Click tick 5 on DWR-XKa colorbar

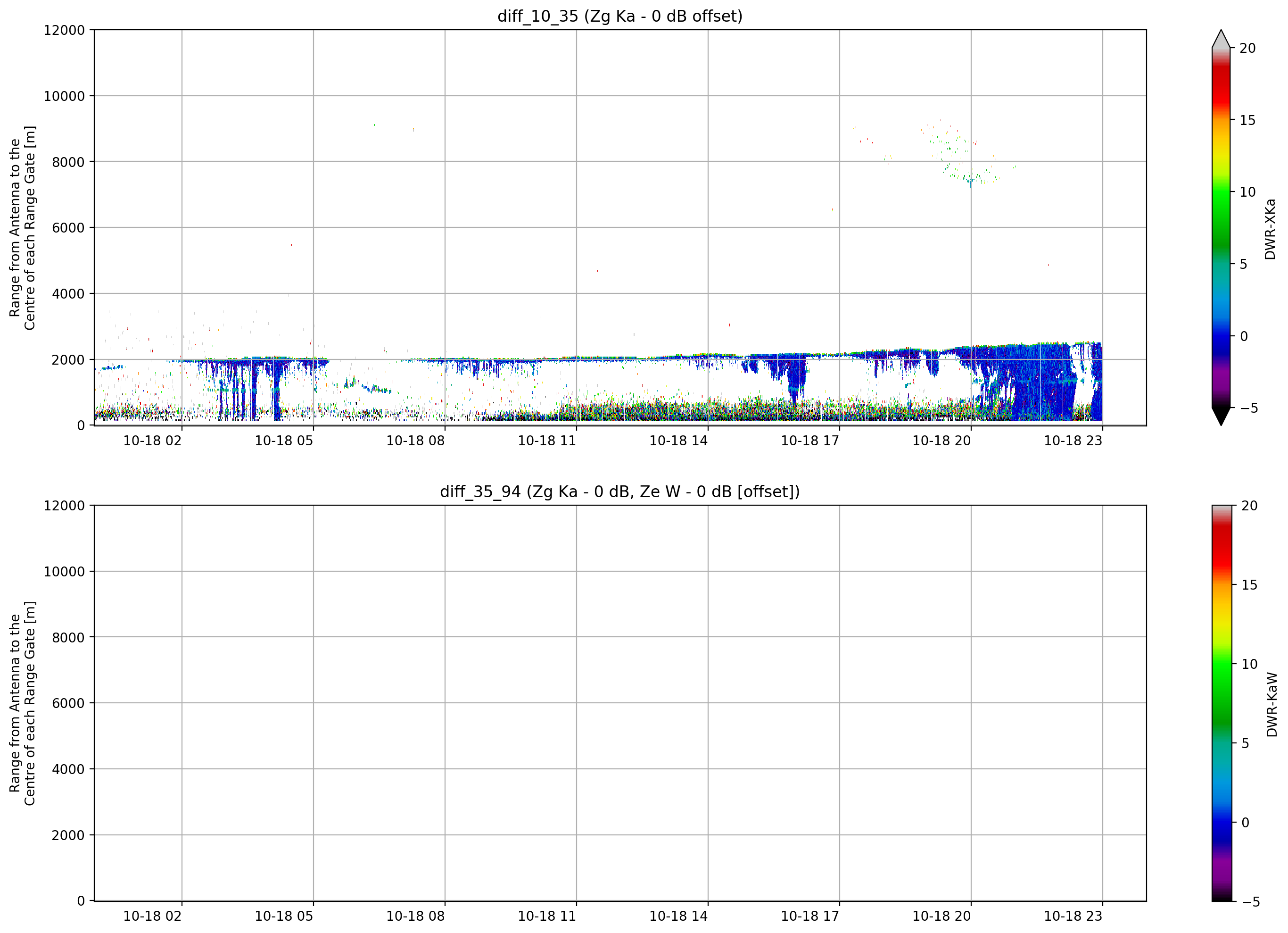(x=1244, y=264)
